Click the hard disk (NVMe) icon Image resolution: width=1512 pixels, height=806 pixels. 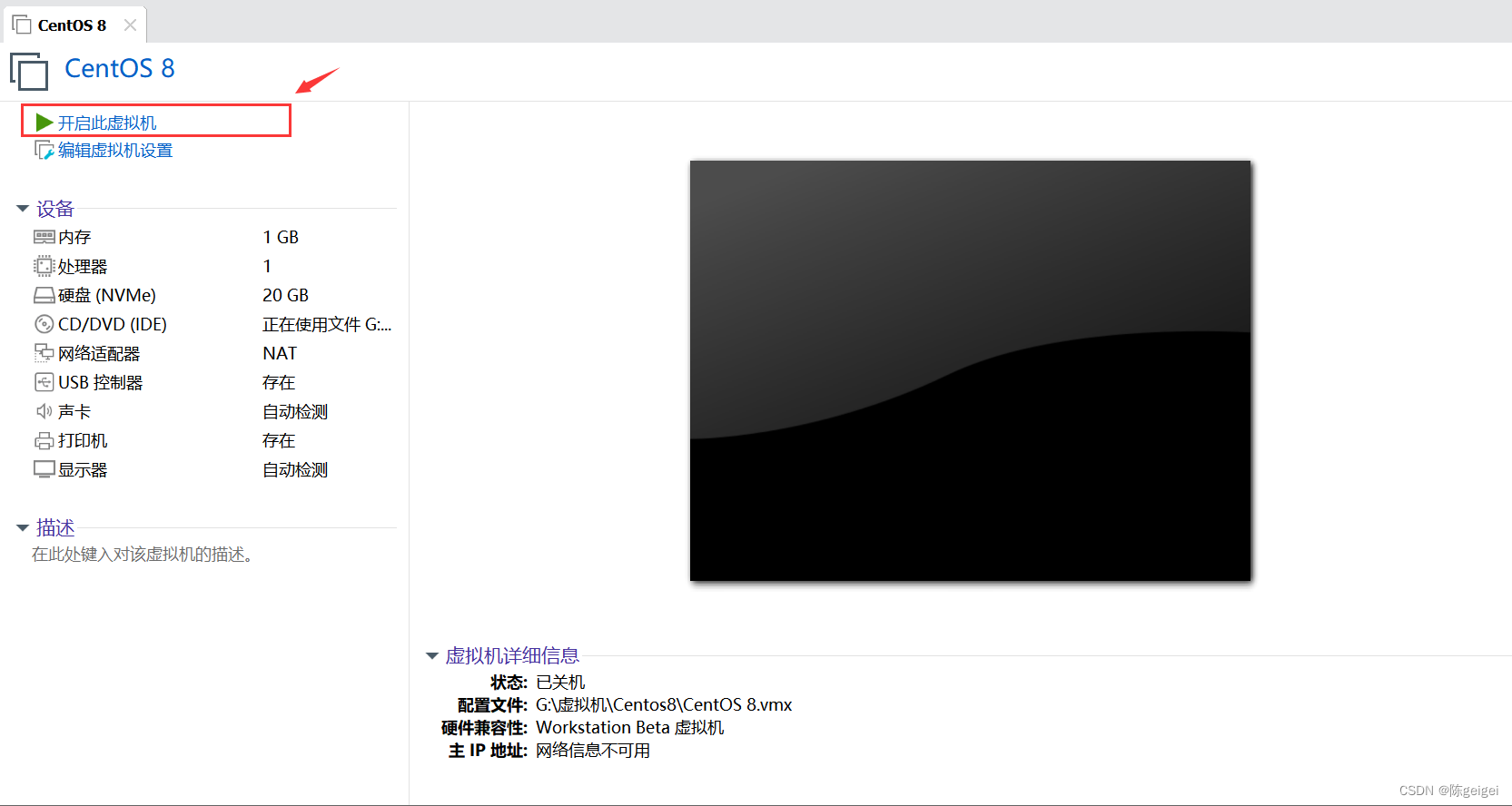coord(44,295)
